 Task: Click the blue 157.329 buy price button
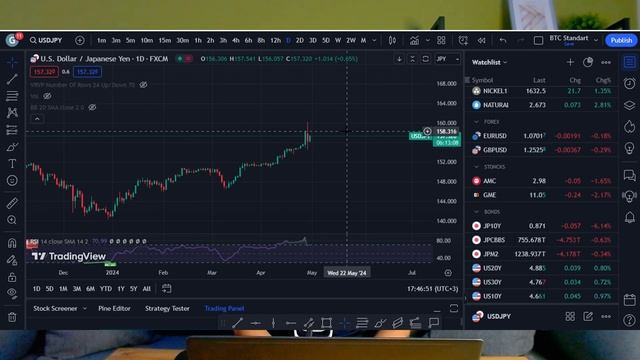coord(87,72)
